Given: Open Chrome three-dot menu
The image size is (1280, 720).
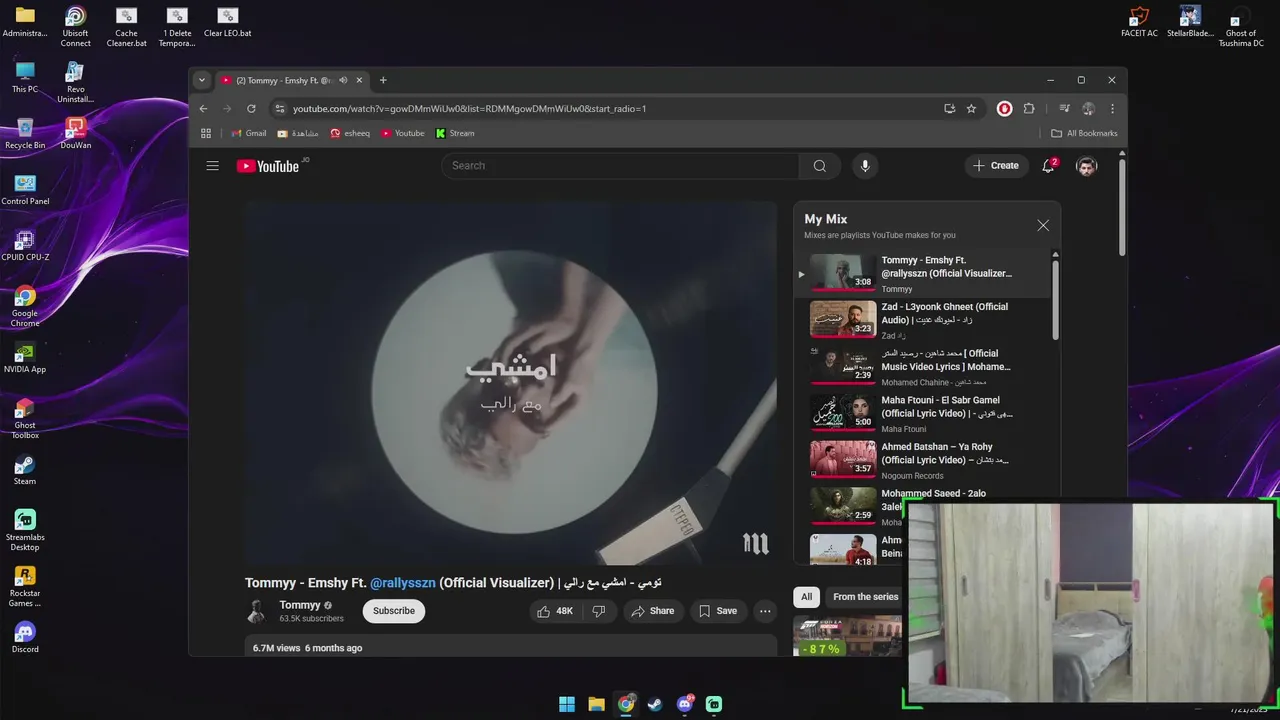Looking at the screenshot, I should [1112, 109].
